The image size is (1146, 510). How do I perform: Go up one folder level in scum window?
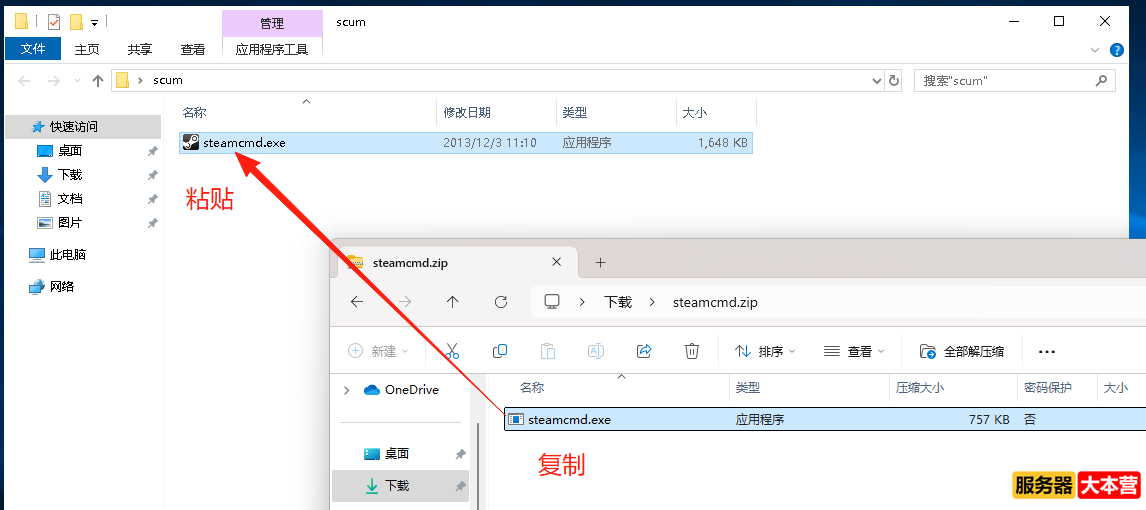tap(98, 81)
